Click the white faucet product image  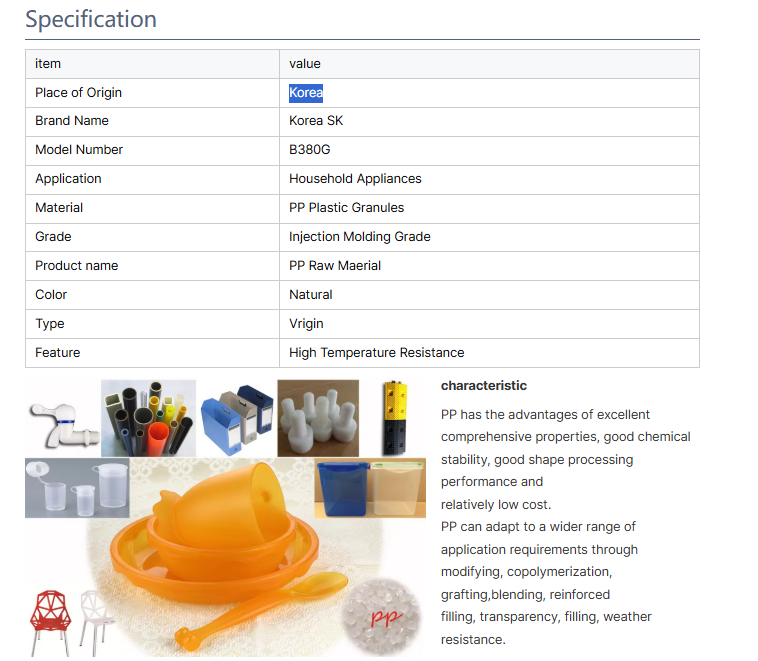(x=60, y=420)
